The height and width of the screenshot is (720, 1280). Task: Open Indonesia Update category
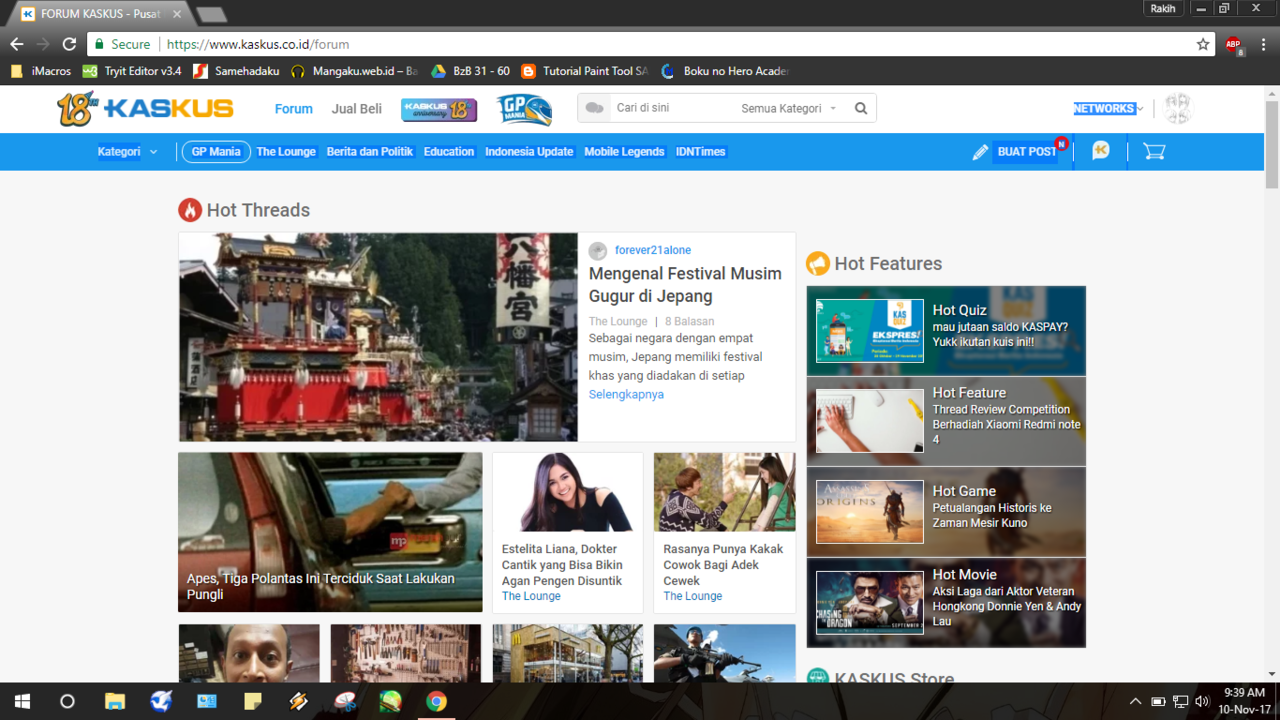529,152
